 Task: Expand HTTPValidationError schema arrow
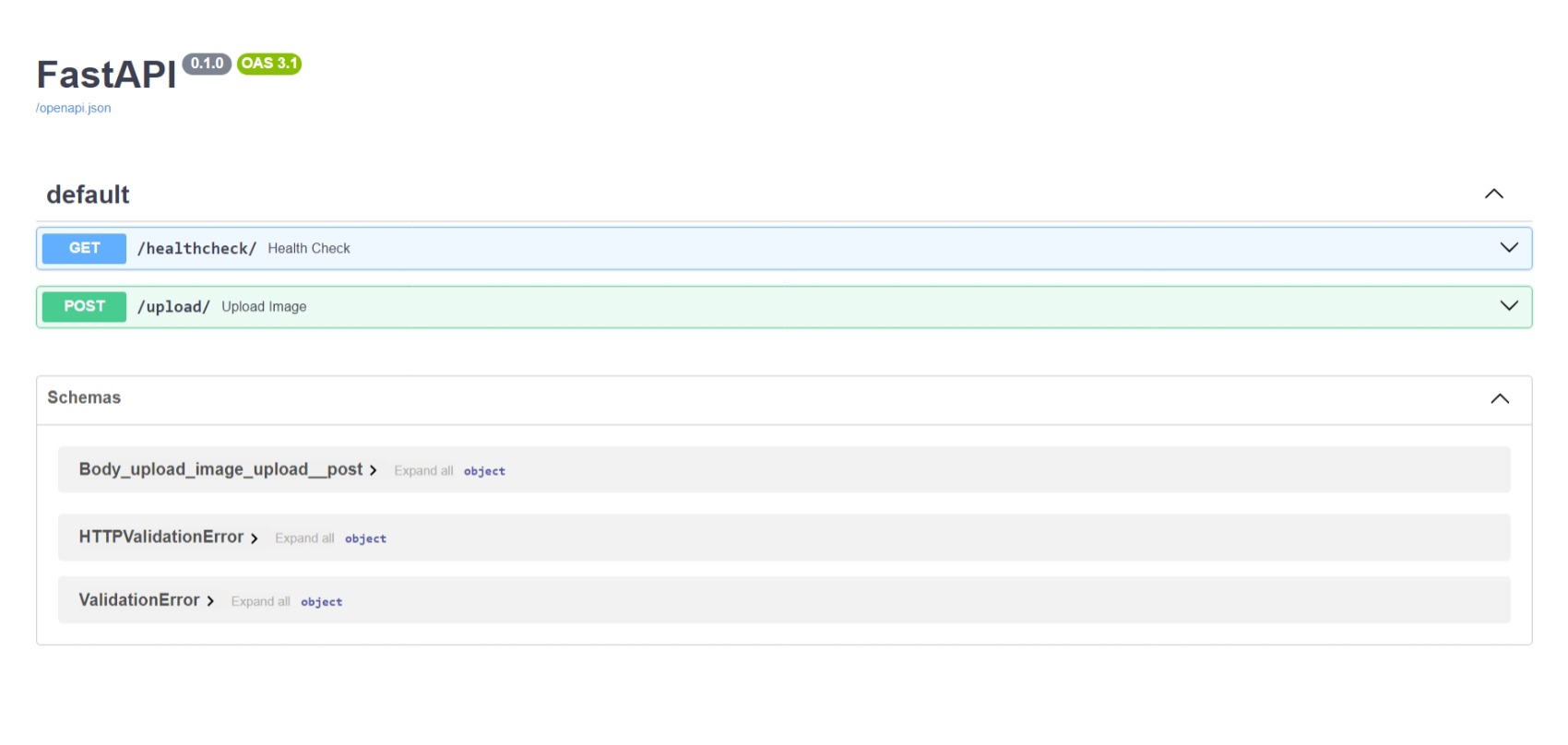click(x=254, y=538)
